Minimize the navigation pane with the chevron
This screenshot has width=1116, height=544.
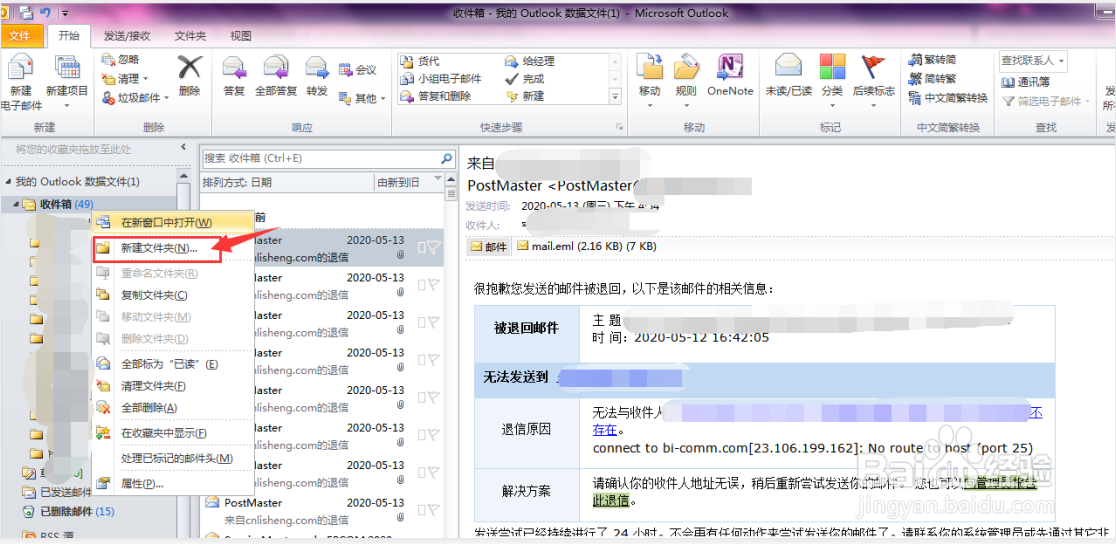click(183, 147)
